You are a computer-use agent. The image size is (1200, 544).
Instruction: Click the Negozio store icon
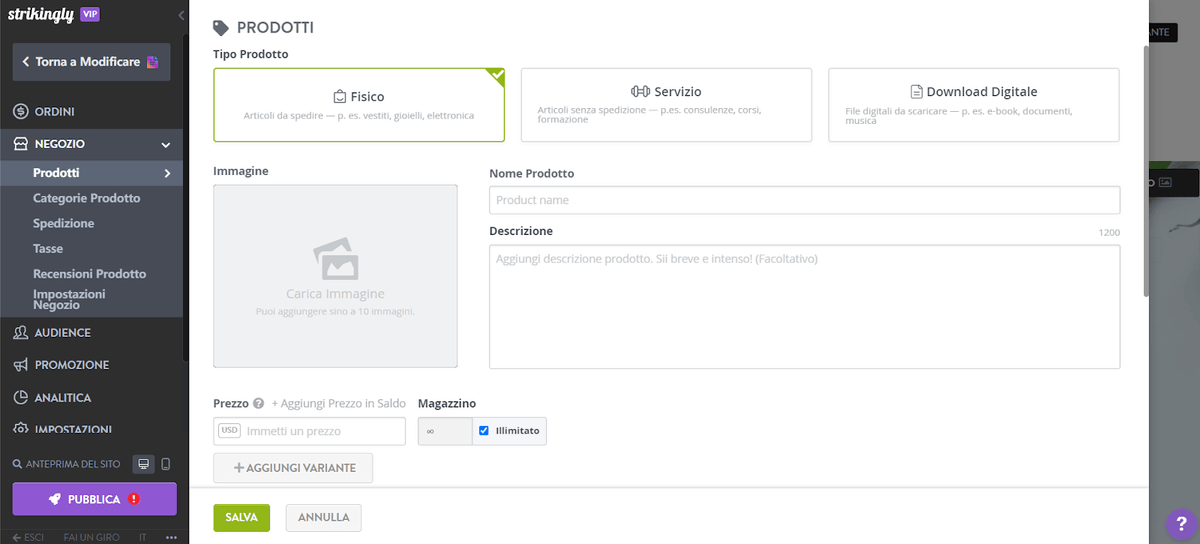coord(20,144)
